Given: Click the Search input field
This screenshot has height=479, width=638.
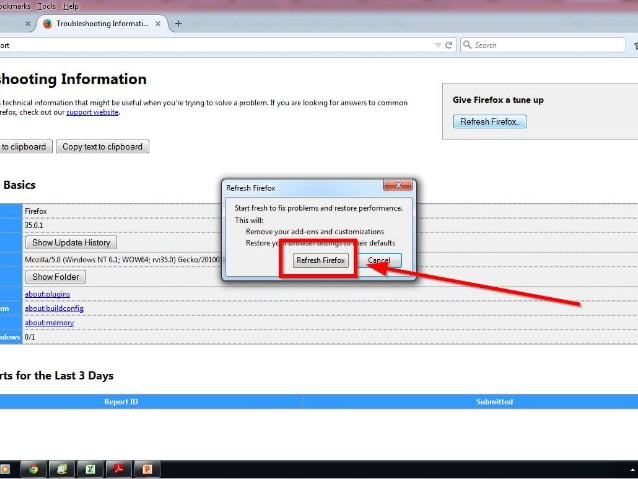Looking at the screenshot, I should pyautogui.click(x=543, y=45).
